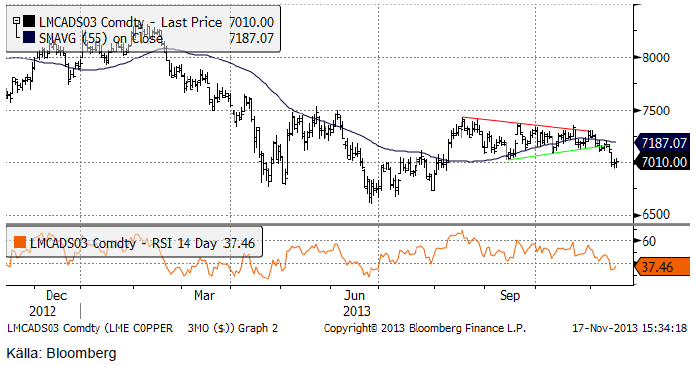
Task: Click the Sep date axis label
Action: [510, 295]
